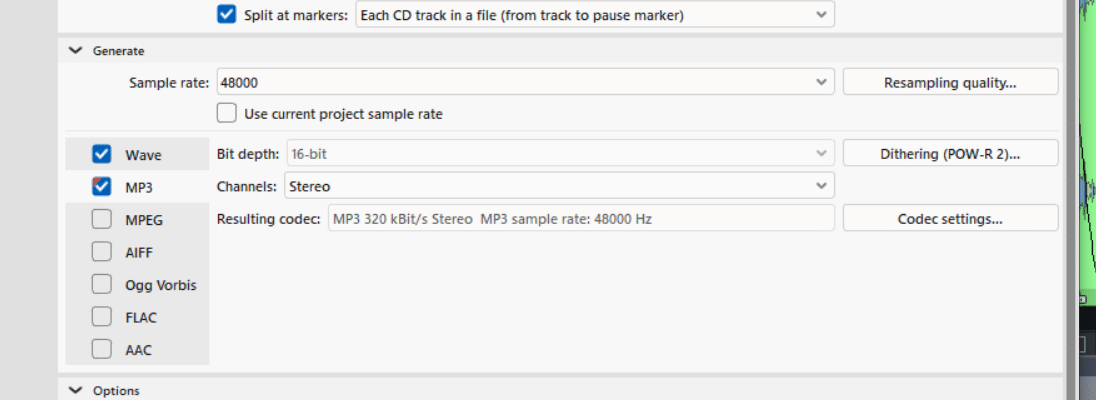Open the Channels Stereo dropdown
This screenshot has width=1096, height=400.
559,186
